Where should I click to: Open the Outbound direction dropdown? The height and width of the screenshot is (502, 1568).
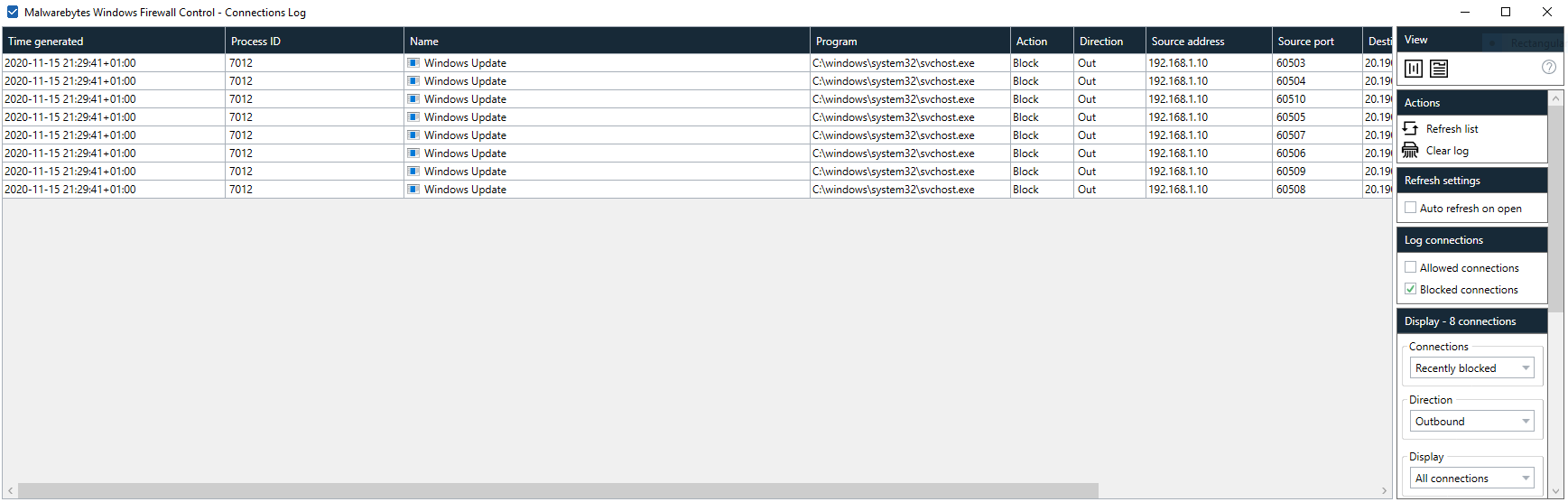pyautogui.click(x=1471, y=422)
